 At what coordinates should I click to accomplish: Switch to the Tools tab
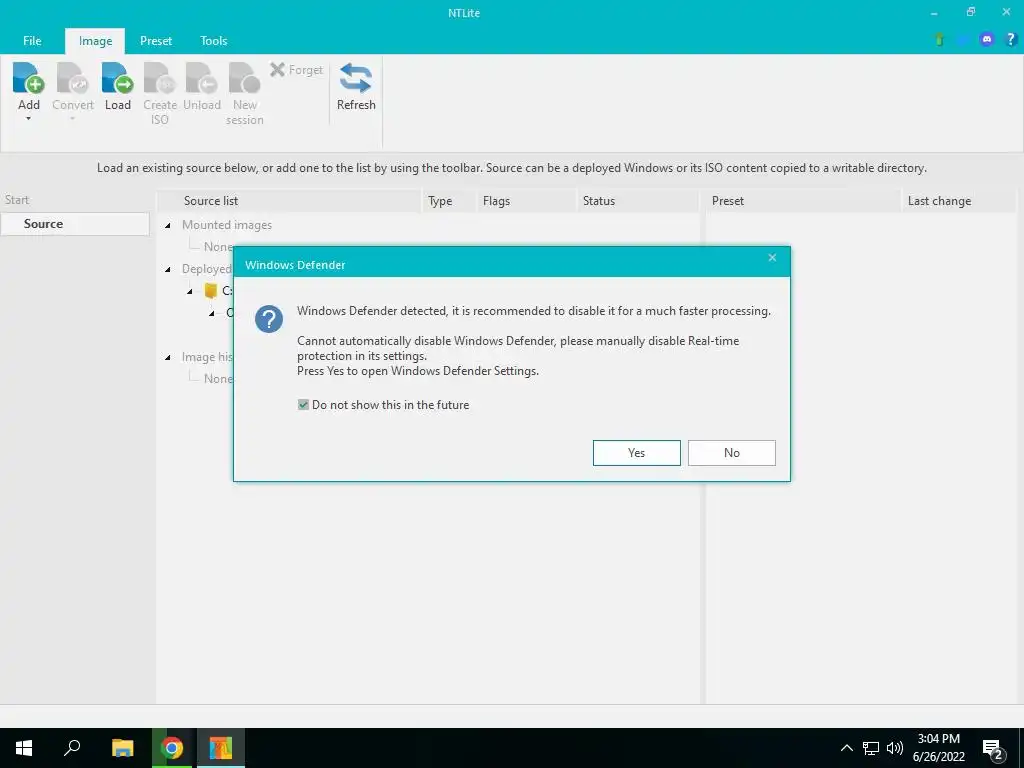click(x=214, y=40)
